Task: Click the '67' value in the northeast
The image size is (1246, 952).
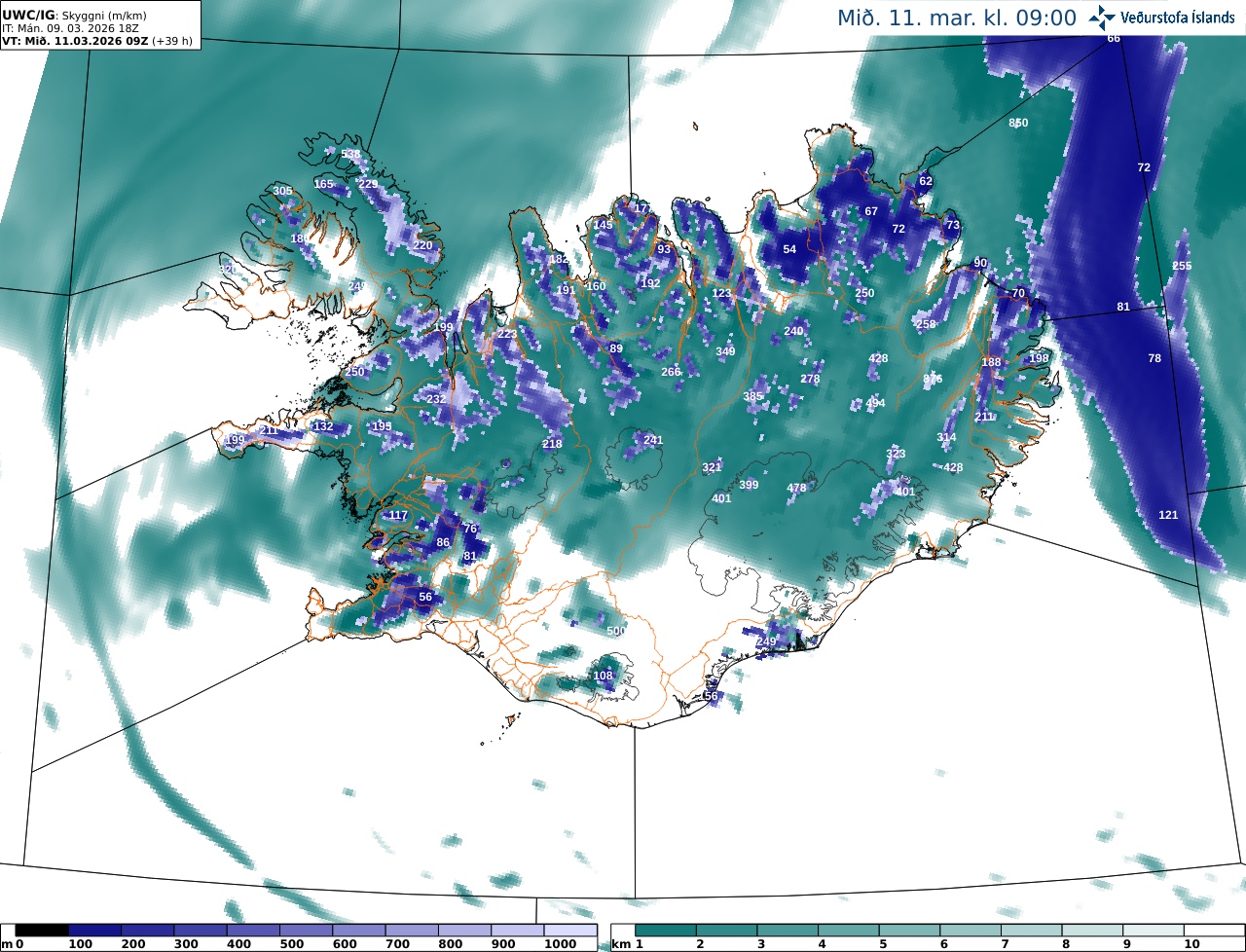Action: [871, 211]
